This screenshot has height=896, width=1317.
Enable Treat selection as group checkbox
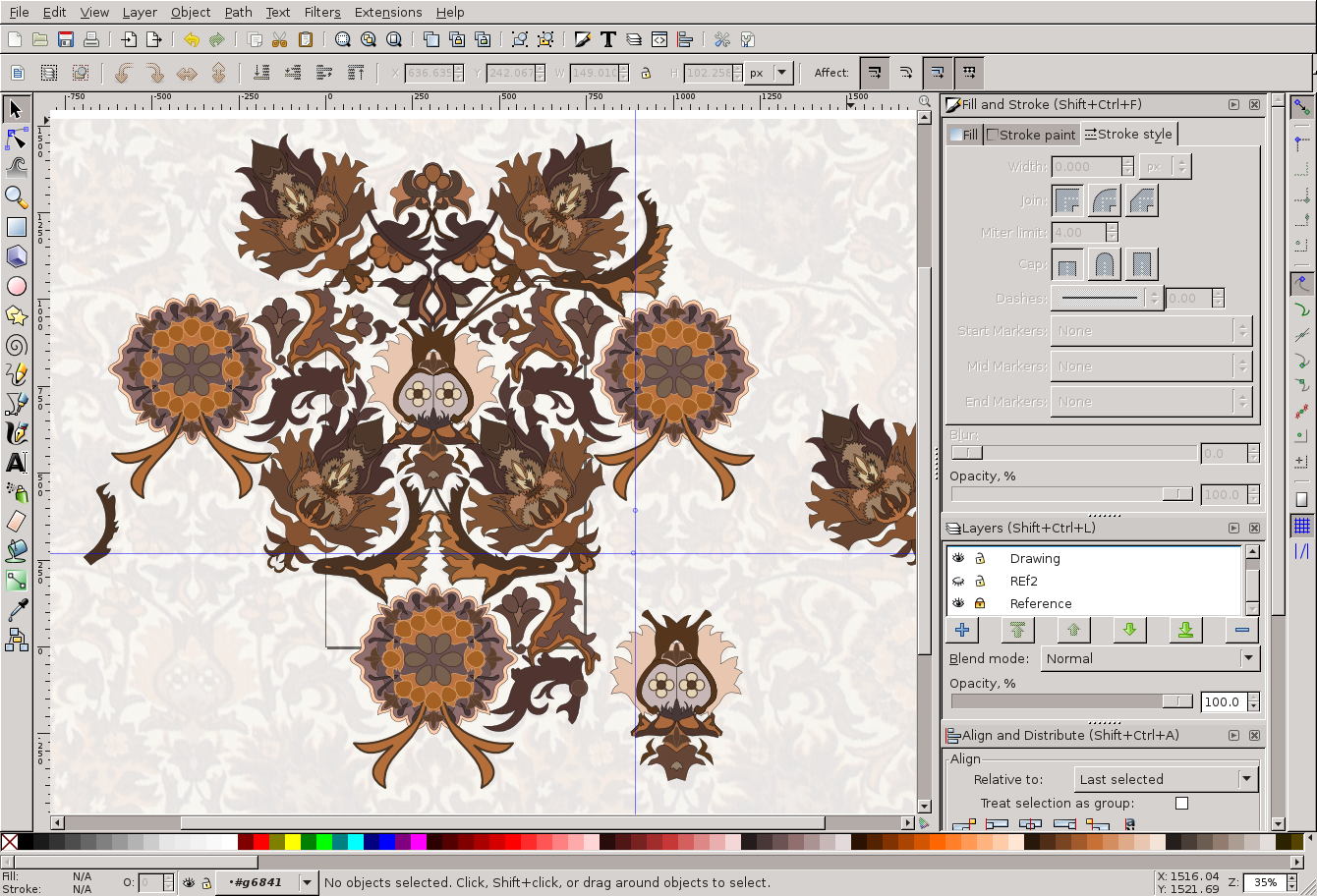coord(1181,803)
